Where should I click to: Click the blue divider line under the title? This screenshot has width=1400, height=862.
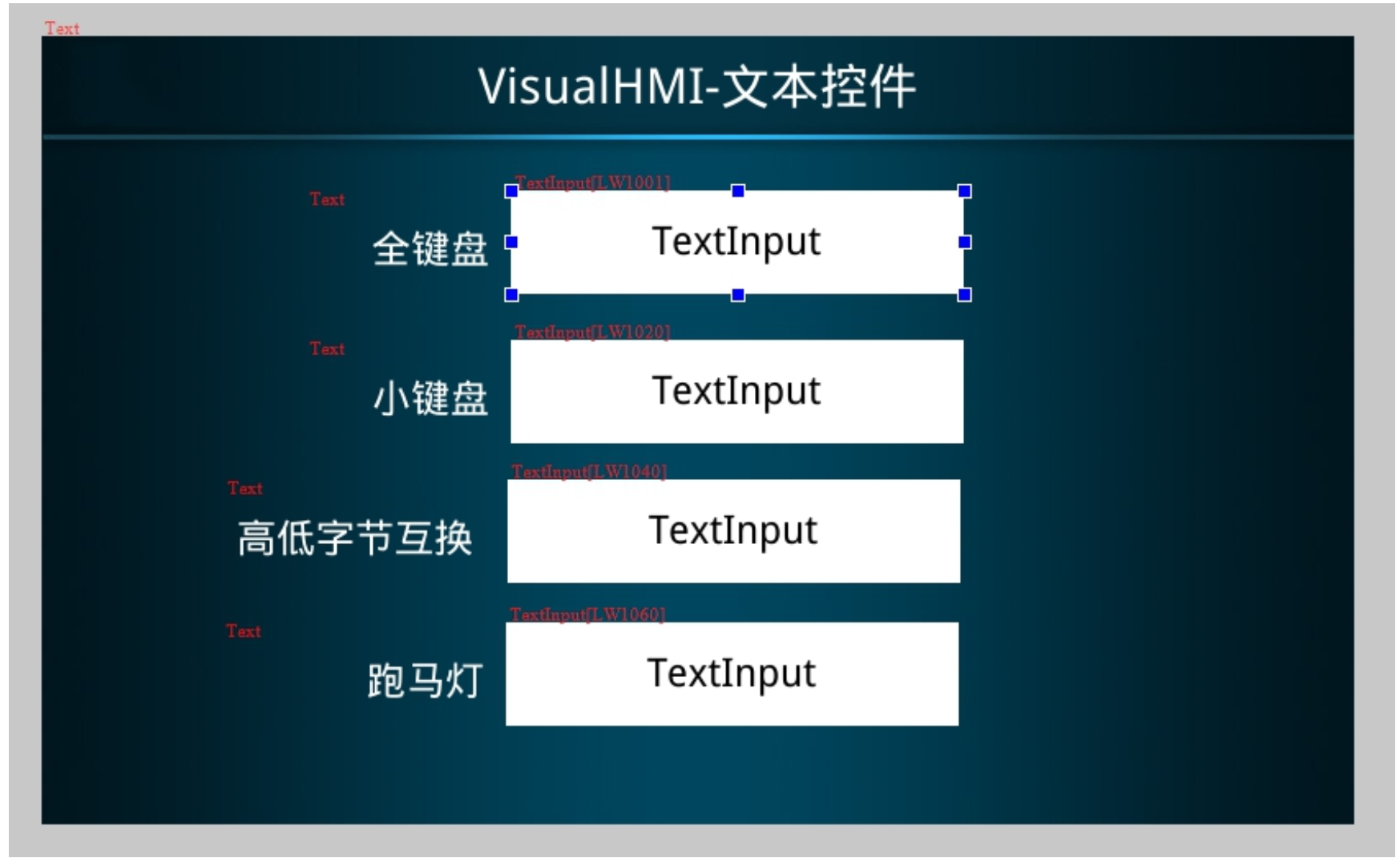(x=697, y=137)
